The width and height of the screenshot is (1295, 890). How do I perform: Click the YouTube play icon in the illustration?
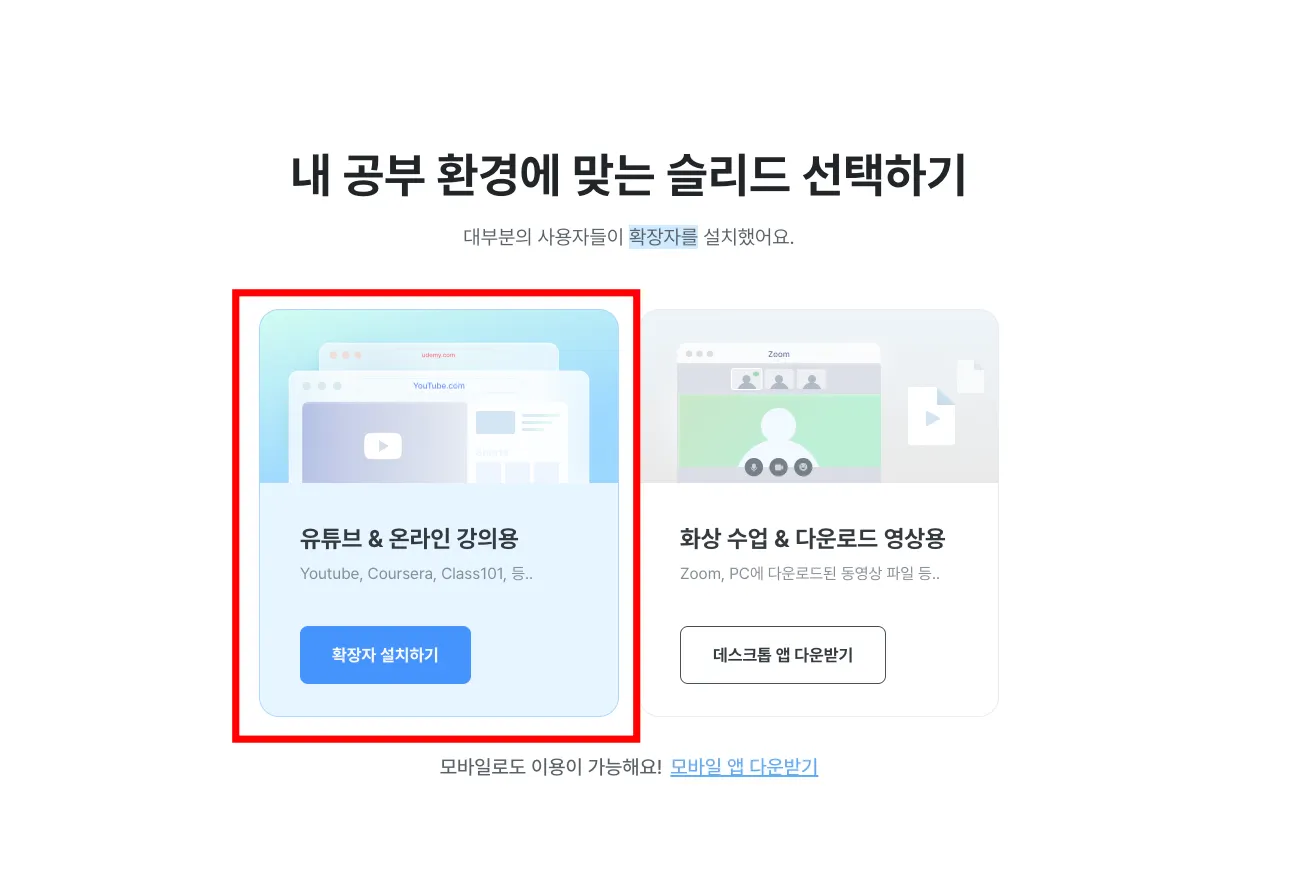383,446
